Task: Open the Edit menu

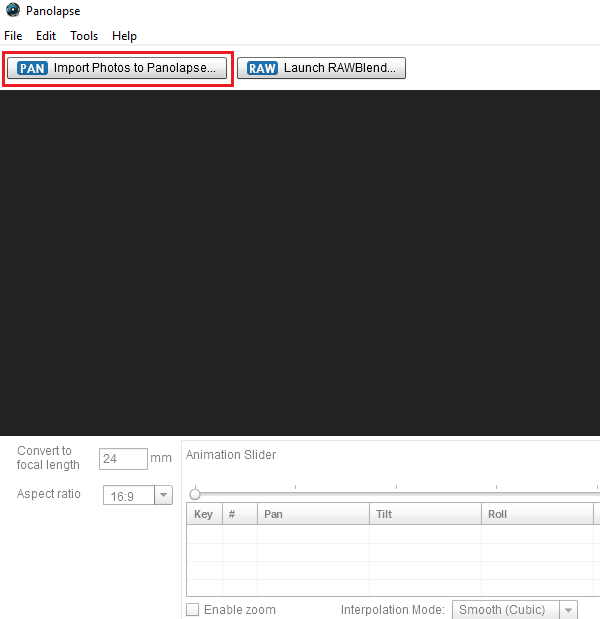Action: coord(46,36)
